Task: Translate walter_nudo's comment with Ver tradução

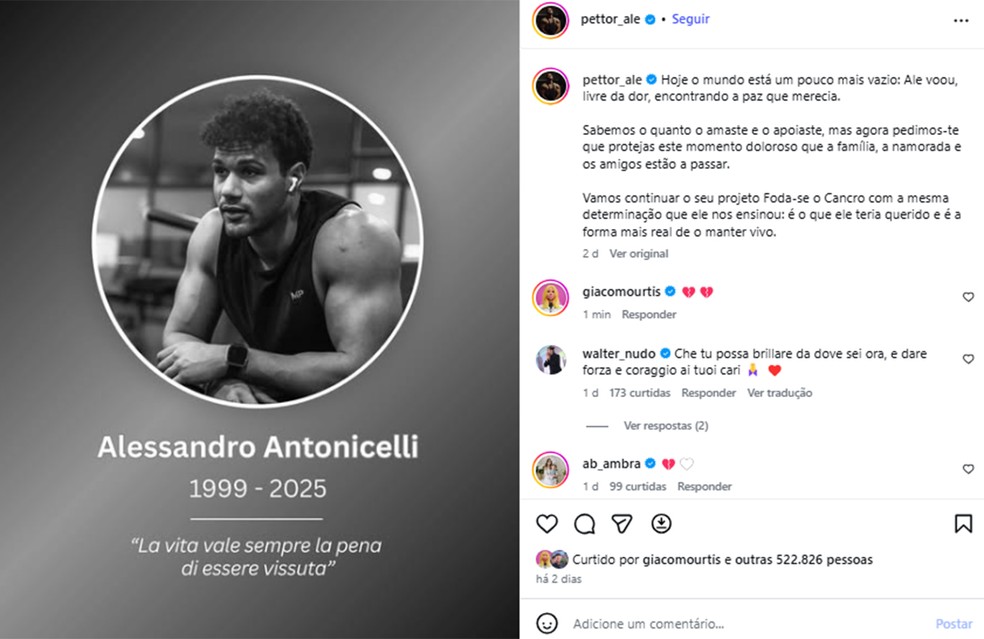Action: pos(779,392)
